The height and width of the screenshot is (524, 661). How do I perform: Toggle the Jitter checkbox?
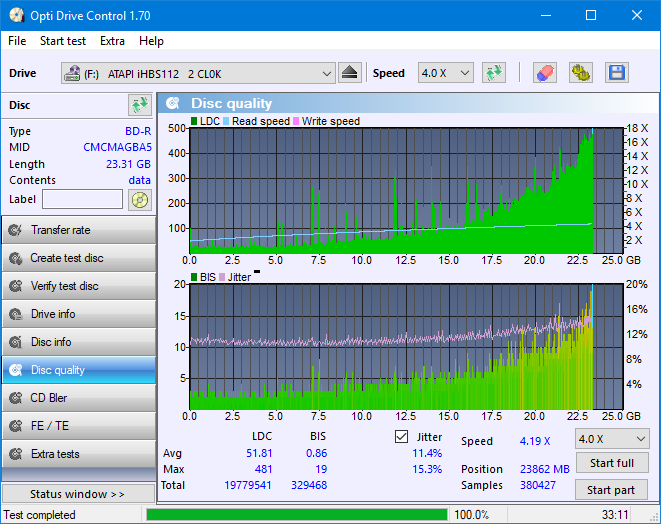tap(401, 437)
